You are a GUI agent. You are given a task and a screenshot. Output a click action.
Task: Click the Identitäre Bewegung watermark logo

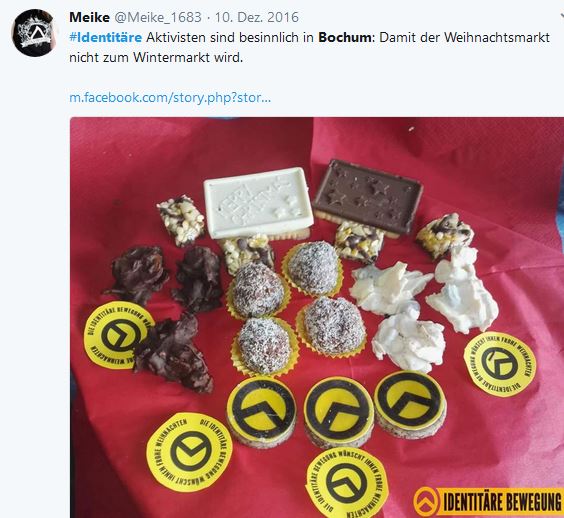[x=488, y=501]
